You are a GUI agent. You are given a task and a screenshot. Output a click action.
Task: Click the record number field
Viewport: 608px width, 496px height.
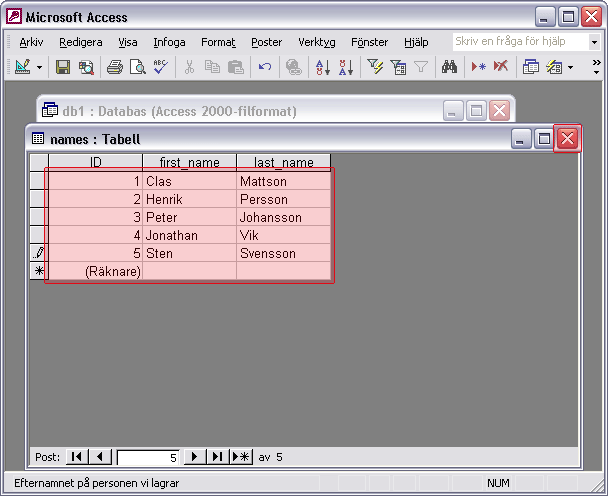pos(148,457)
